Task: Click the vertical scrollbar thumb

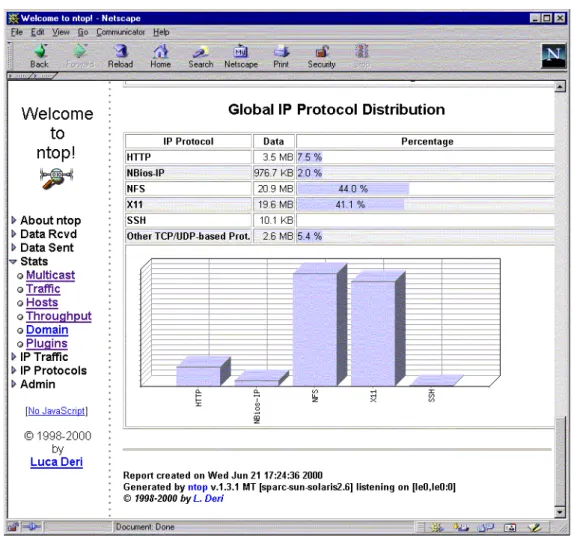Action: pos(560,461)
